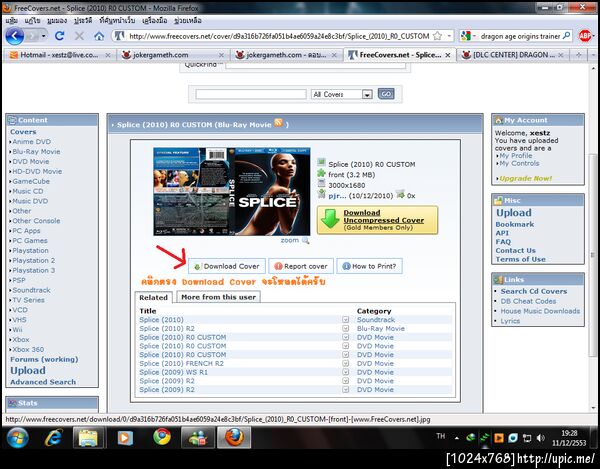Click Upload link in Content panel
Image resolution: width=600 pixels, height=469 pixels.
(28, 370)
